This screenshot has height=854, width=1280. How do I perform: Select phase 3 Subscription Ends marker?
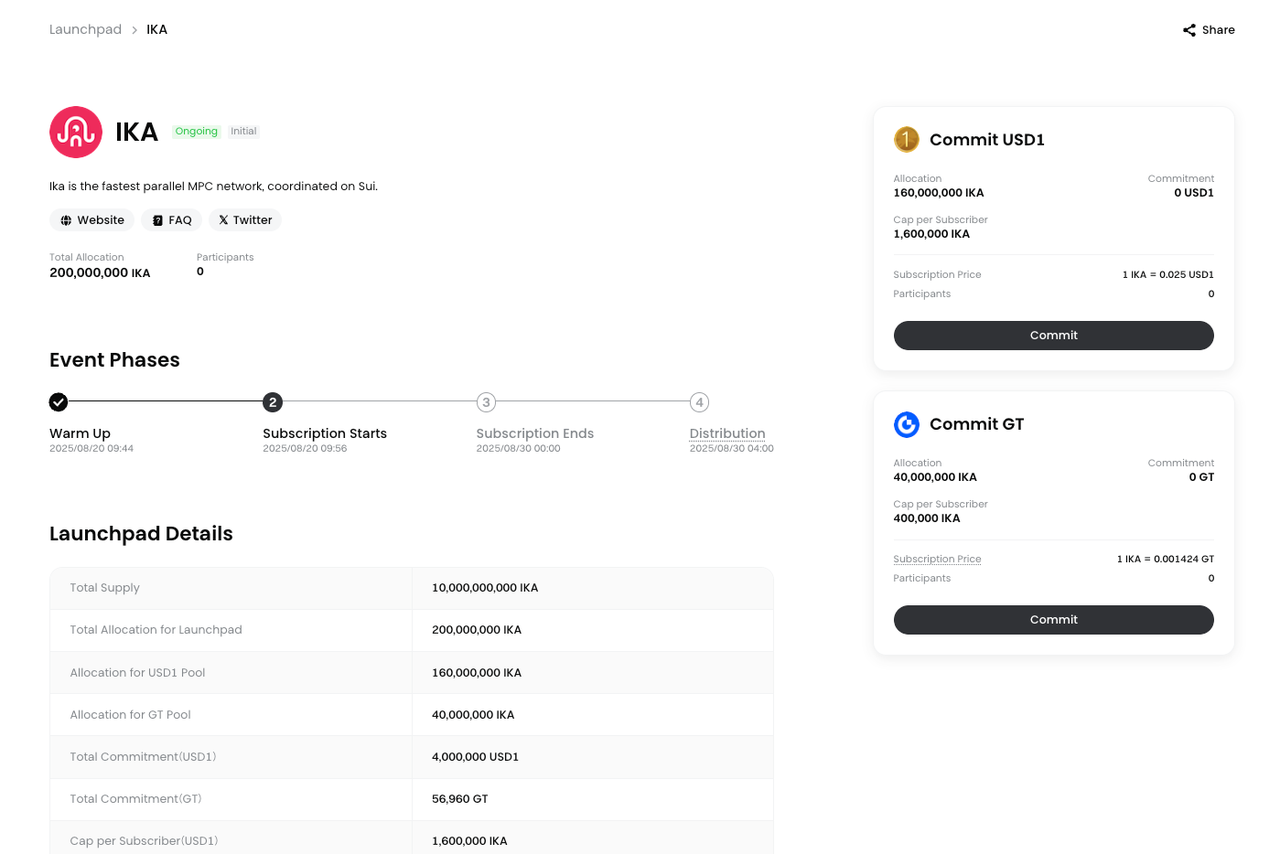pyautogui.click(x=486, y=402)
